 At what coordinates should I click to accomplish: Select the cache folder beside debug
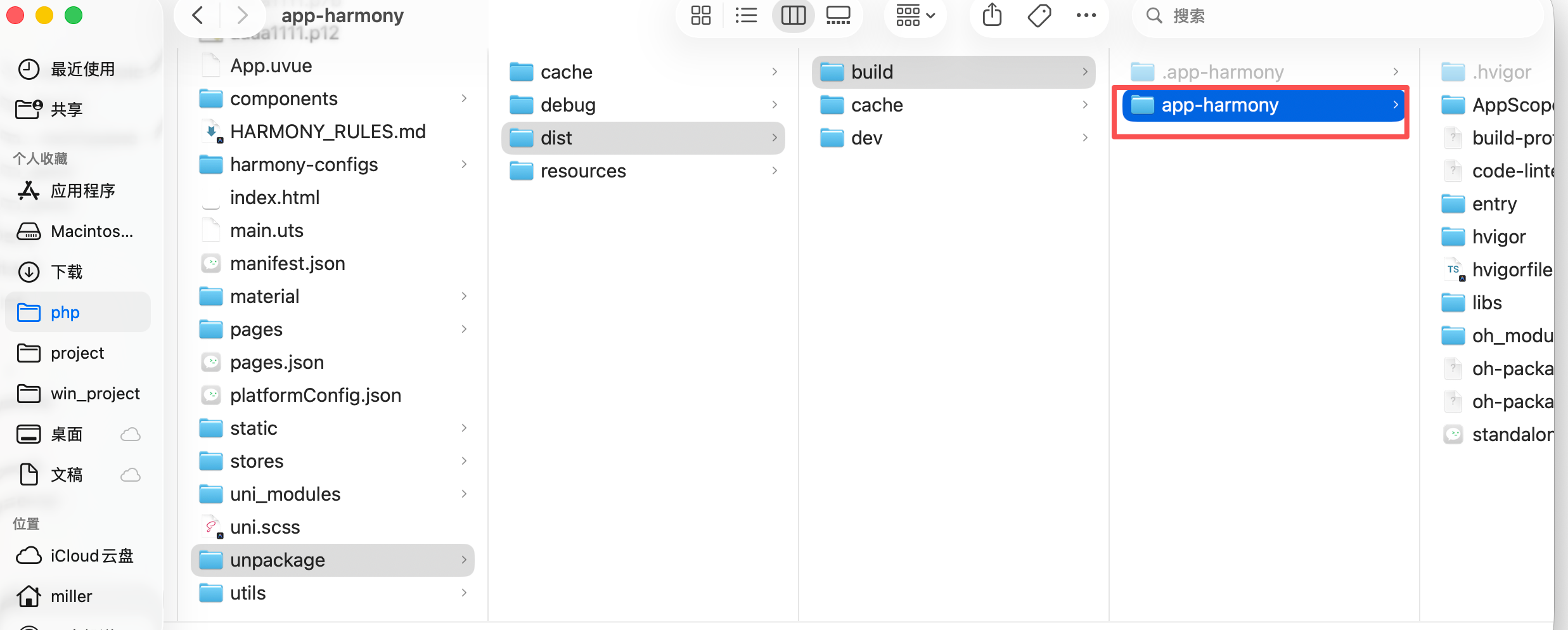point(643,72)
